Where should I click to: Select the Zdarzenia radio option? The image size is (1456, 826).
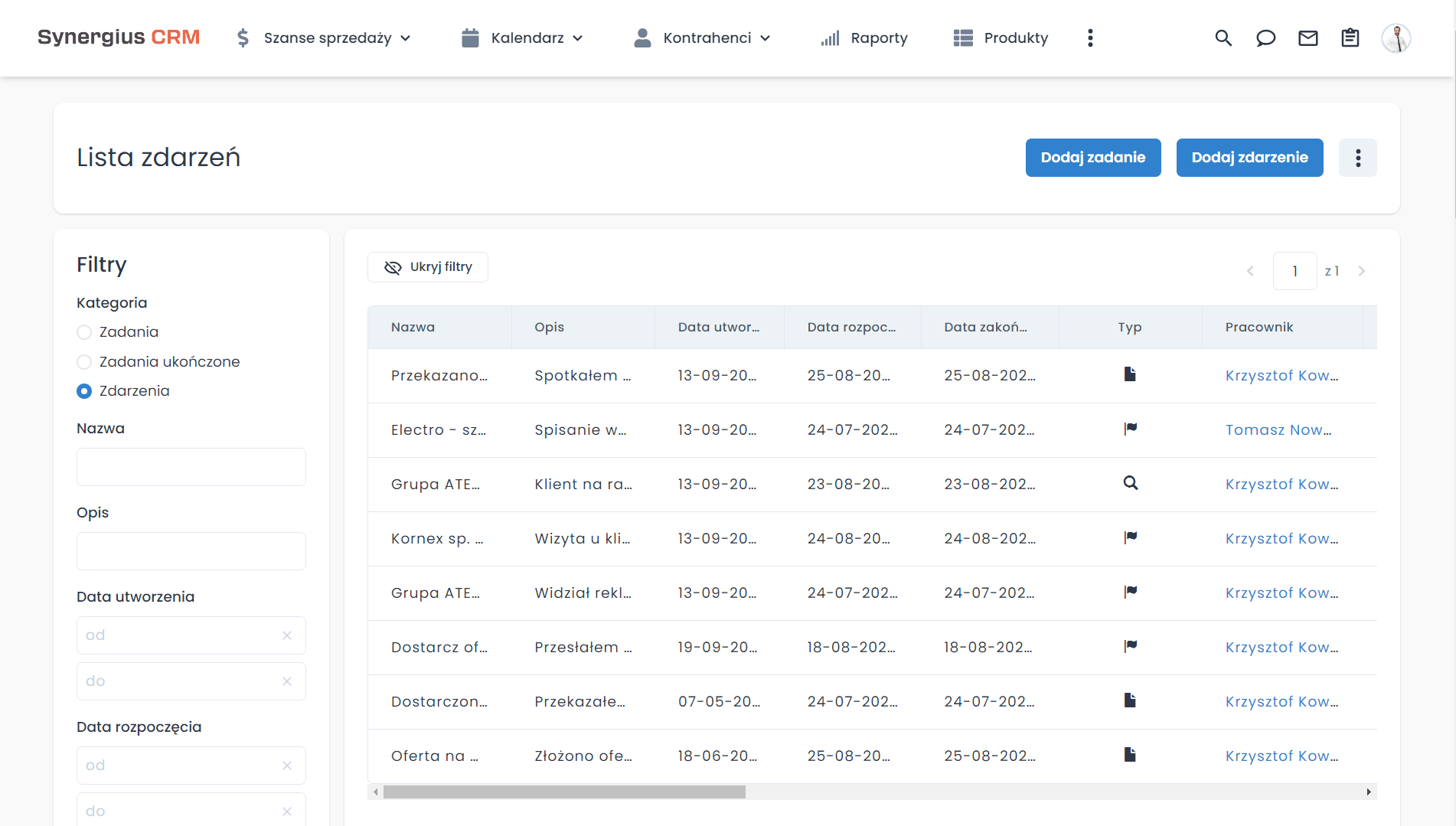(x=84, y=391)
